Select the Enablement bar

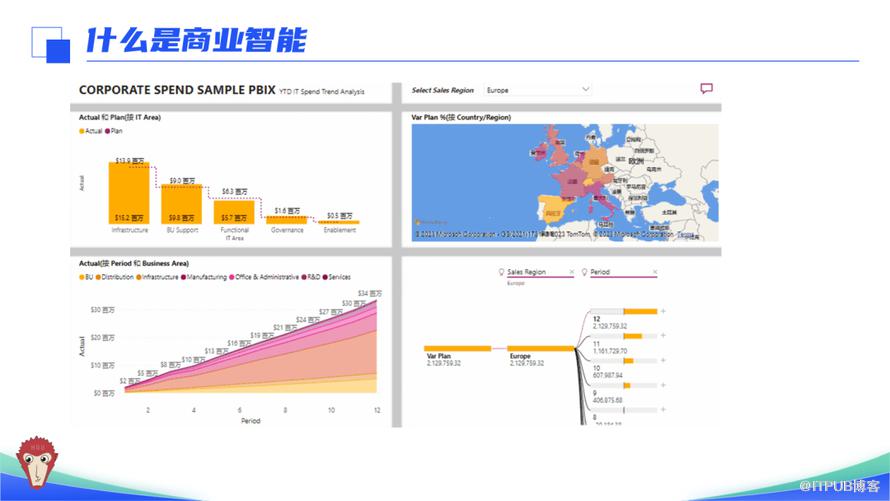(339, 222)
